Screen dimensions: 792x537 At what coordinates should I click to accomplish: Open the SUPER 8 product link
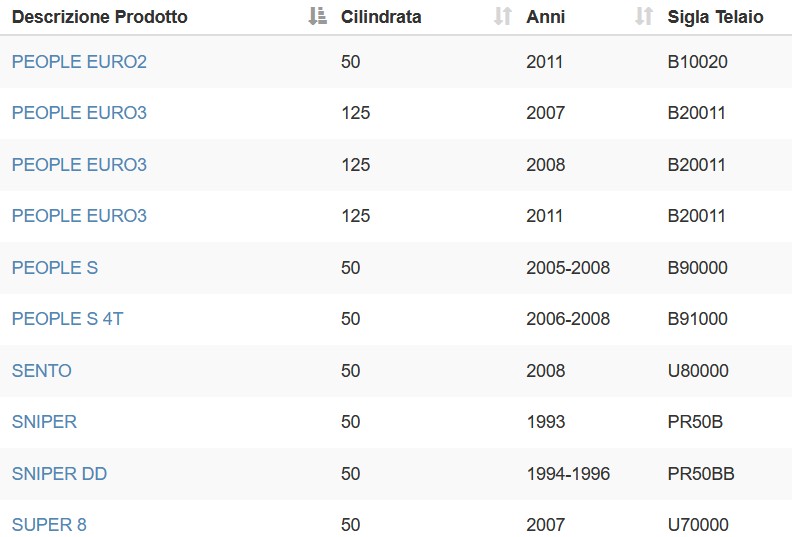tap(49, 525)
